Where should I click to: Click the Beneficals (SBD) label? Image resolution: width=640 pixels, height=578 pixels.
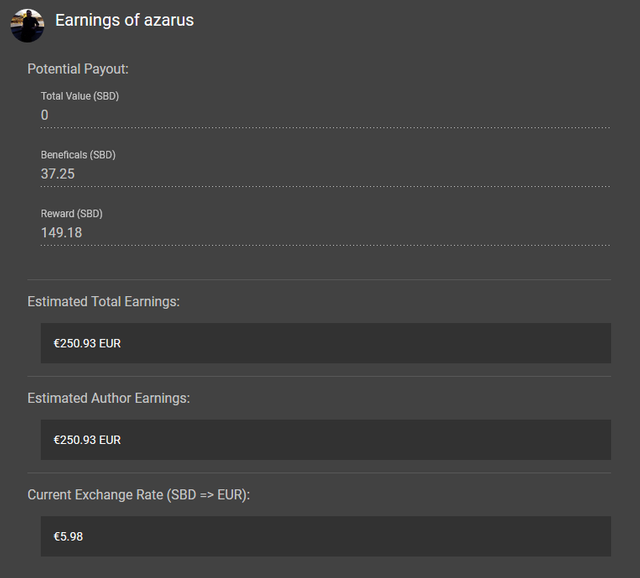tap(78, 155)
